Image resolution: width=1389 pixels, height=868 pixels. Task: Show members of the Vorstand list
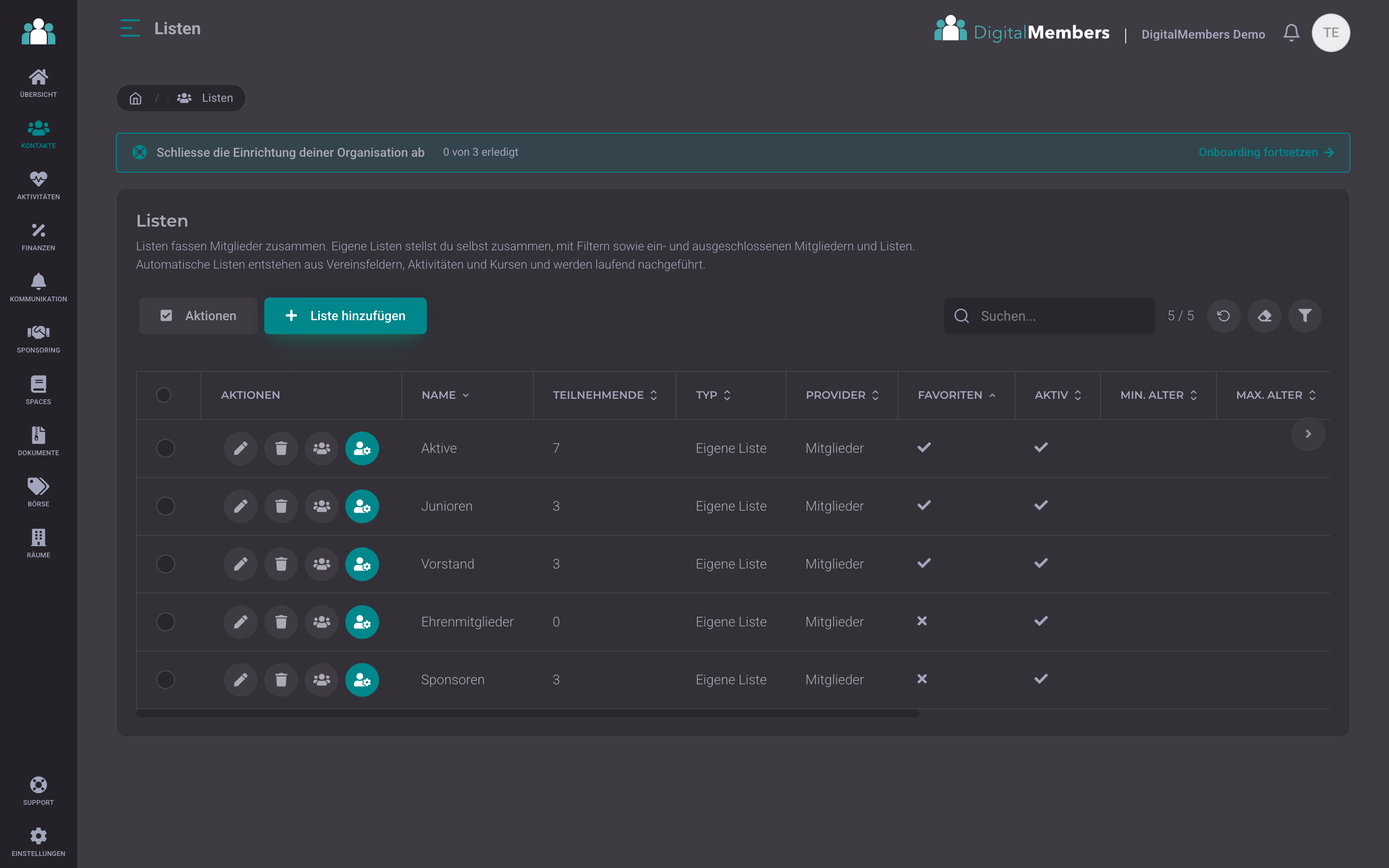click(x=321, y=564)
